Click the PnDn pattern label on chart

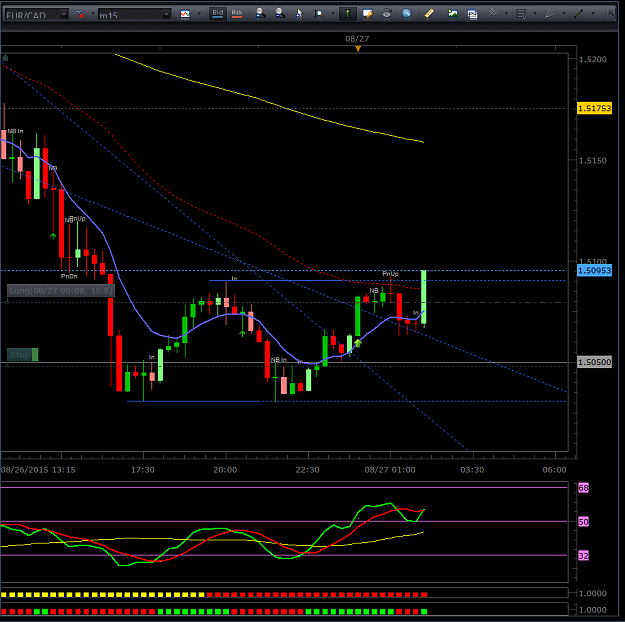click(69, 276)
